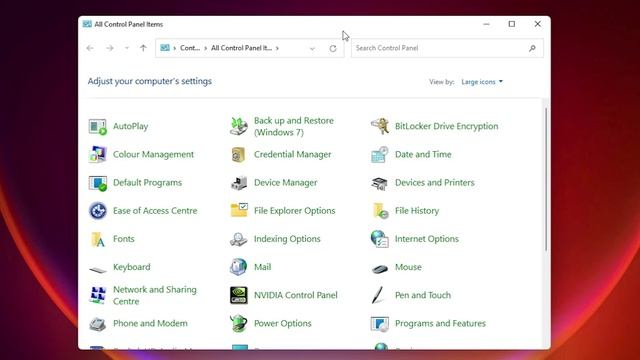
Task: Click the search magnifier icon
Action: [532, 48]
